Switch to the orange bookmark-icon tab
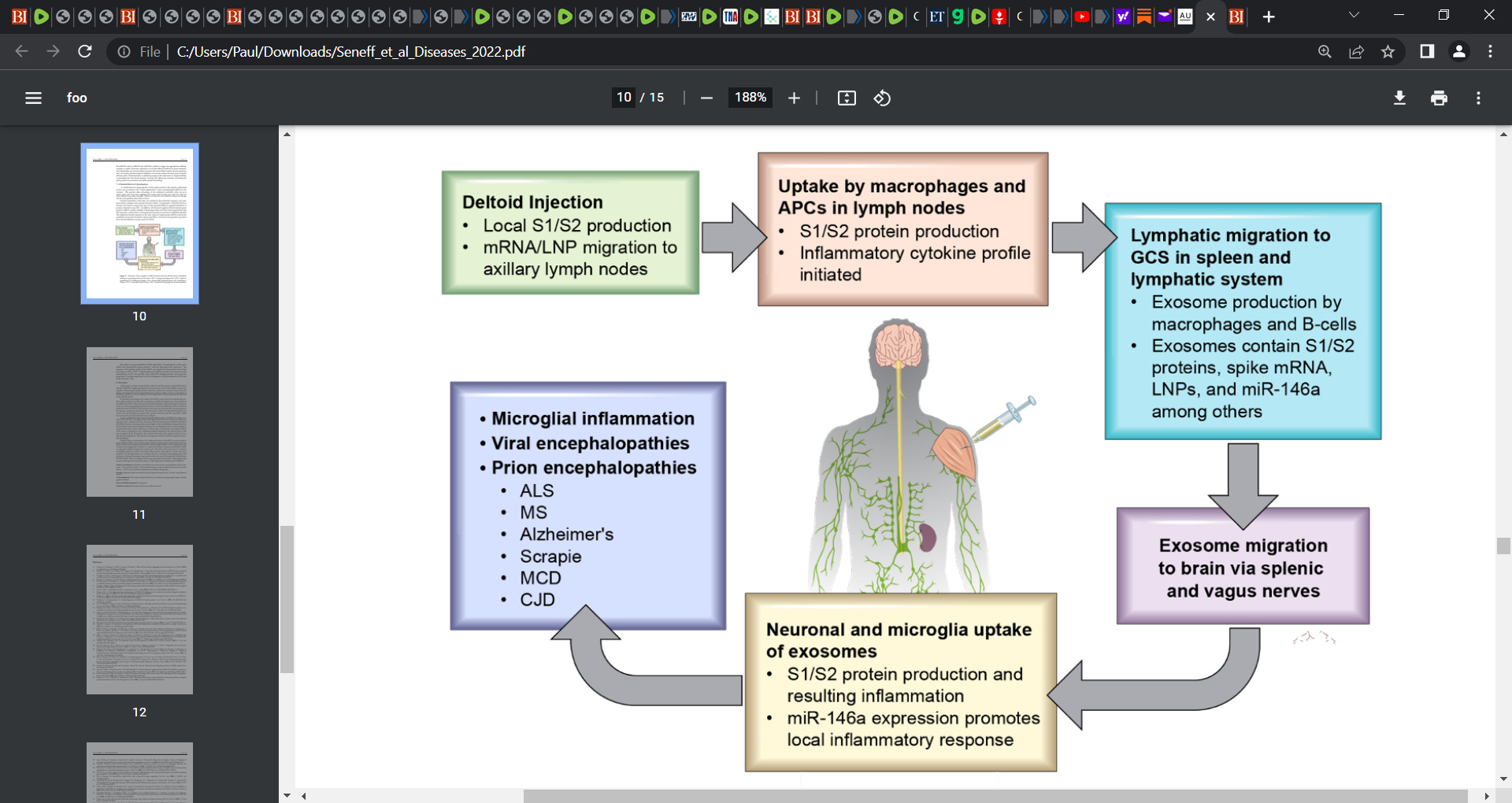The width and height of the screenshot is (1512, 803). coord(1143,17)
